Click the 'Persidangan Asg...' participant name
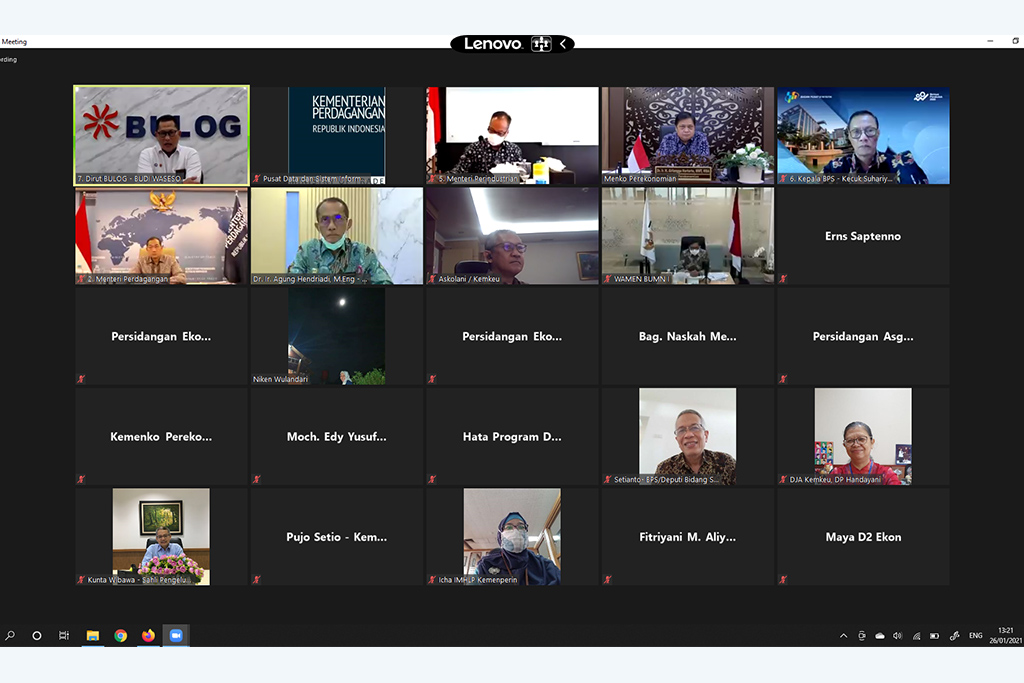Image resolution: width=1024 pixels, height=683 pixels. click(863, 337)
